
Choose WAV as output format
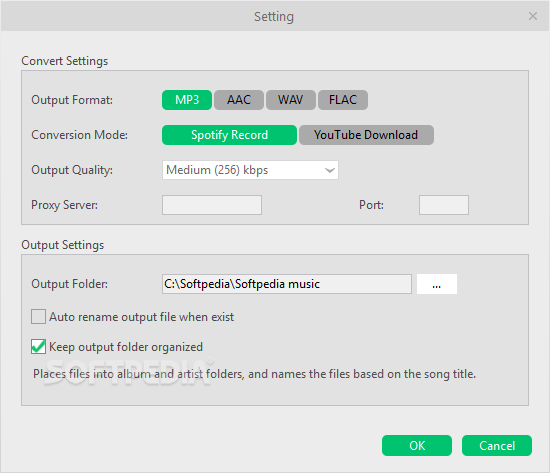point(290,100)
